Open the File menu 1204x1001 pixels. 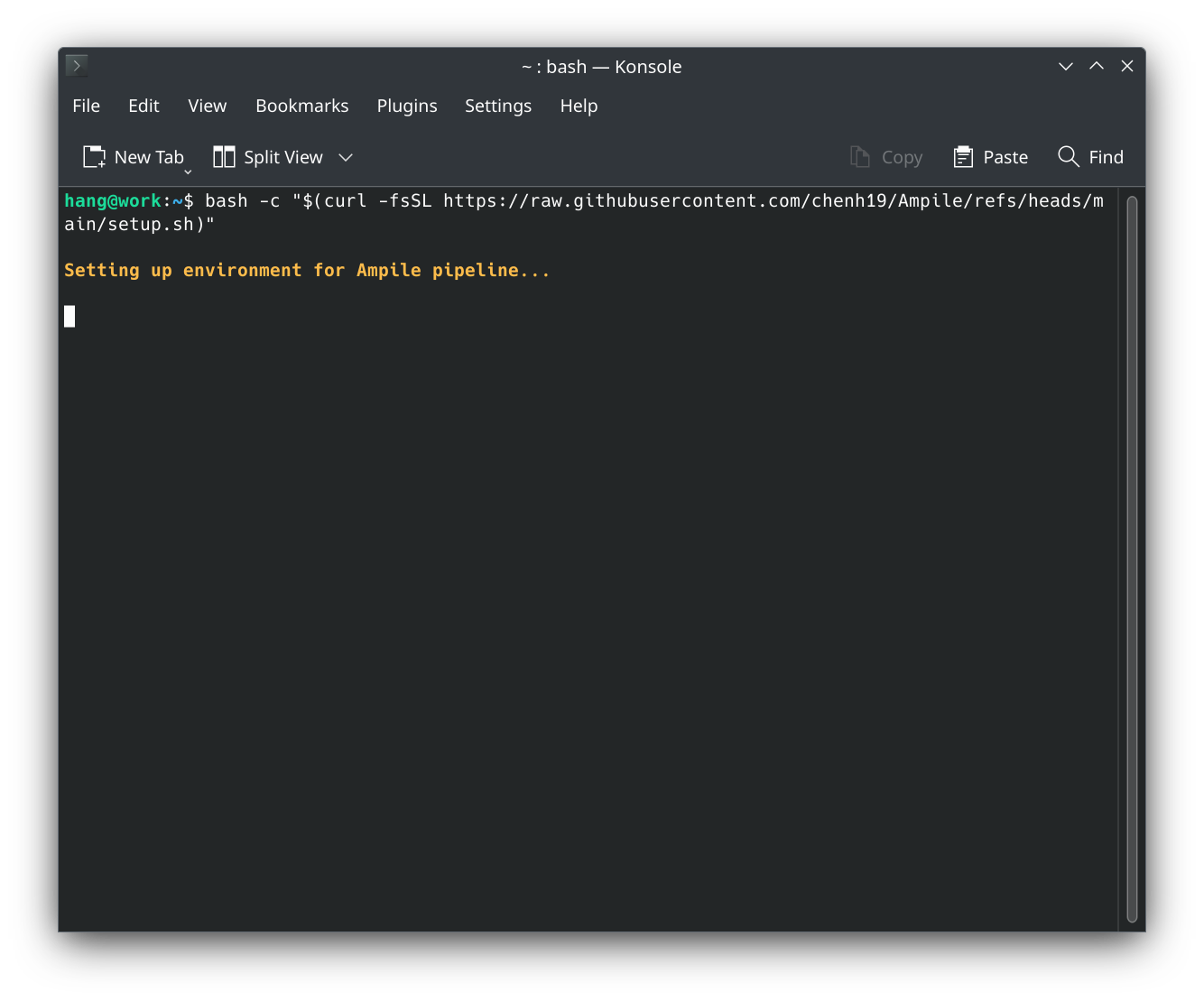click(86, 106)
